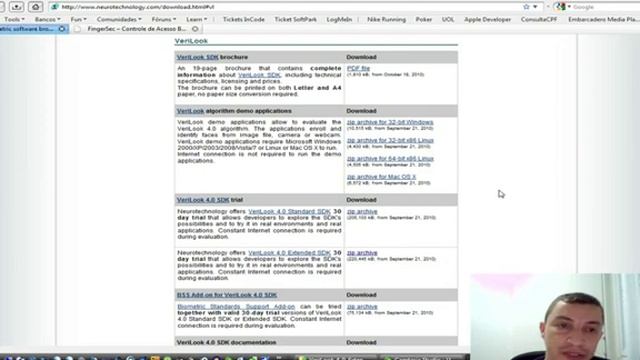
Task: Open the VeriLook SDK link in brochure description
Action: point(259,75)
